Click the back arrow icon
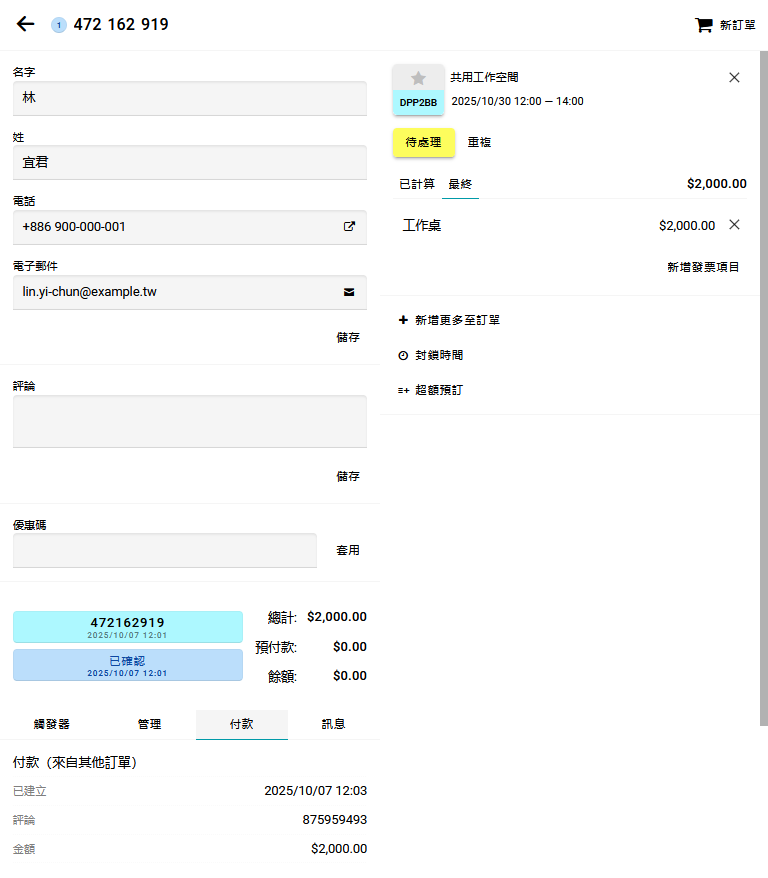The height and width of the screenshot is (878, 768). pos(26,24)
